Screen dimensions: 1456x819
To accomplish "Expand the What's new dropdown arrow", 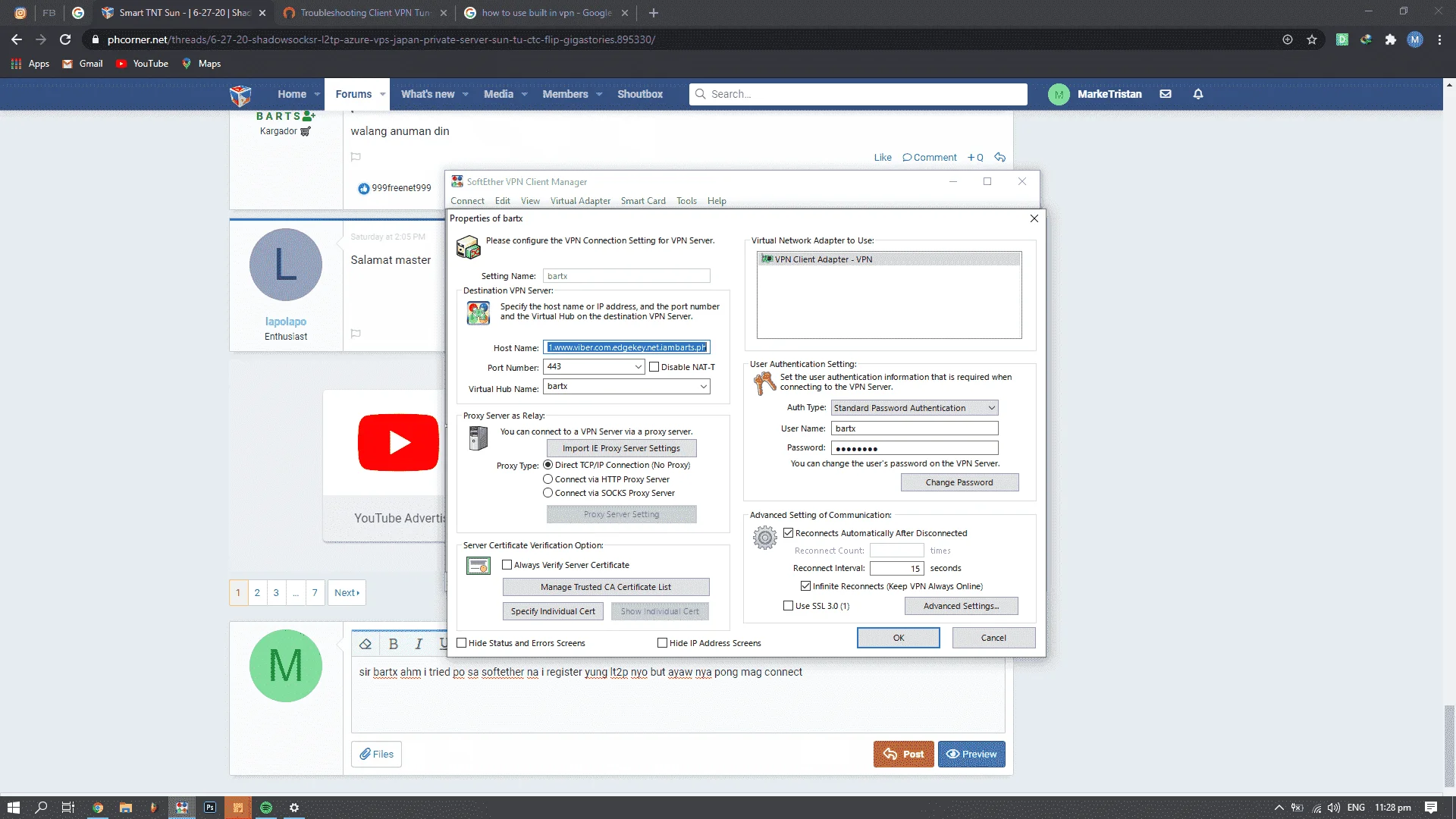I will 466,94.
